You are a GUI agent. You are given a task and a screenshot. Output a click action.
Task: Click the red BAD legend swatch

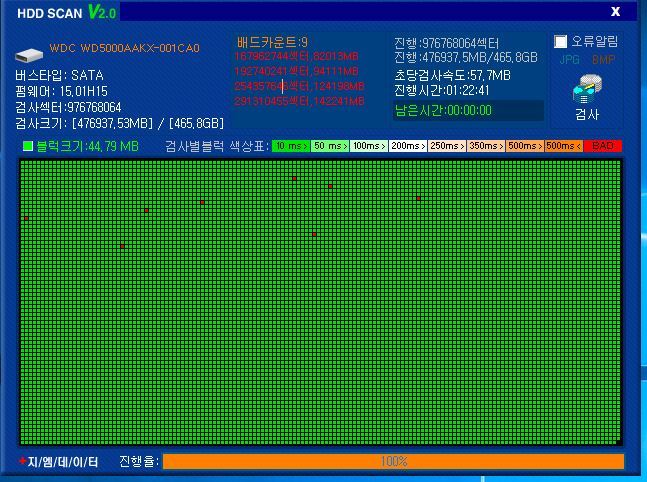(x=602, y=146)
